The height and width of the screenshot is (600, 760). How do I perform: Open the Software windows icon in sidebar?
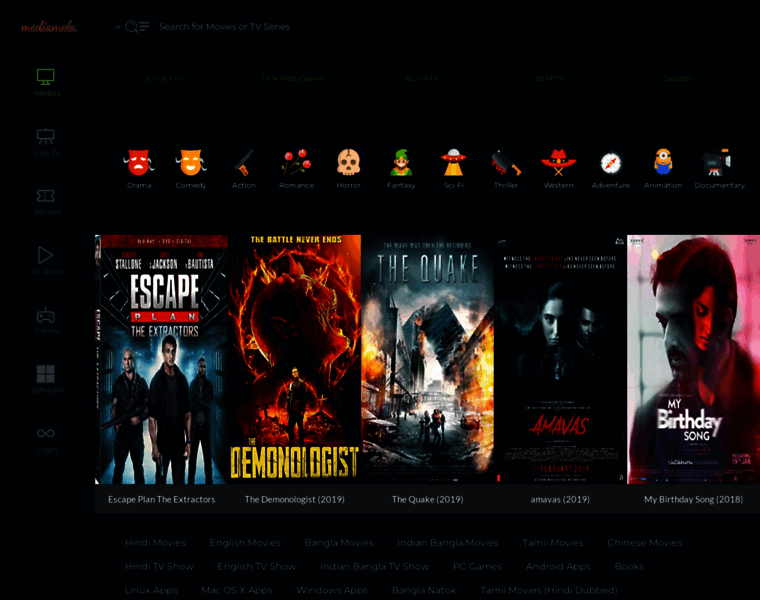[46, 374]
